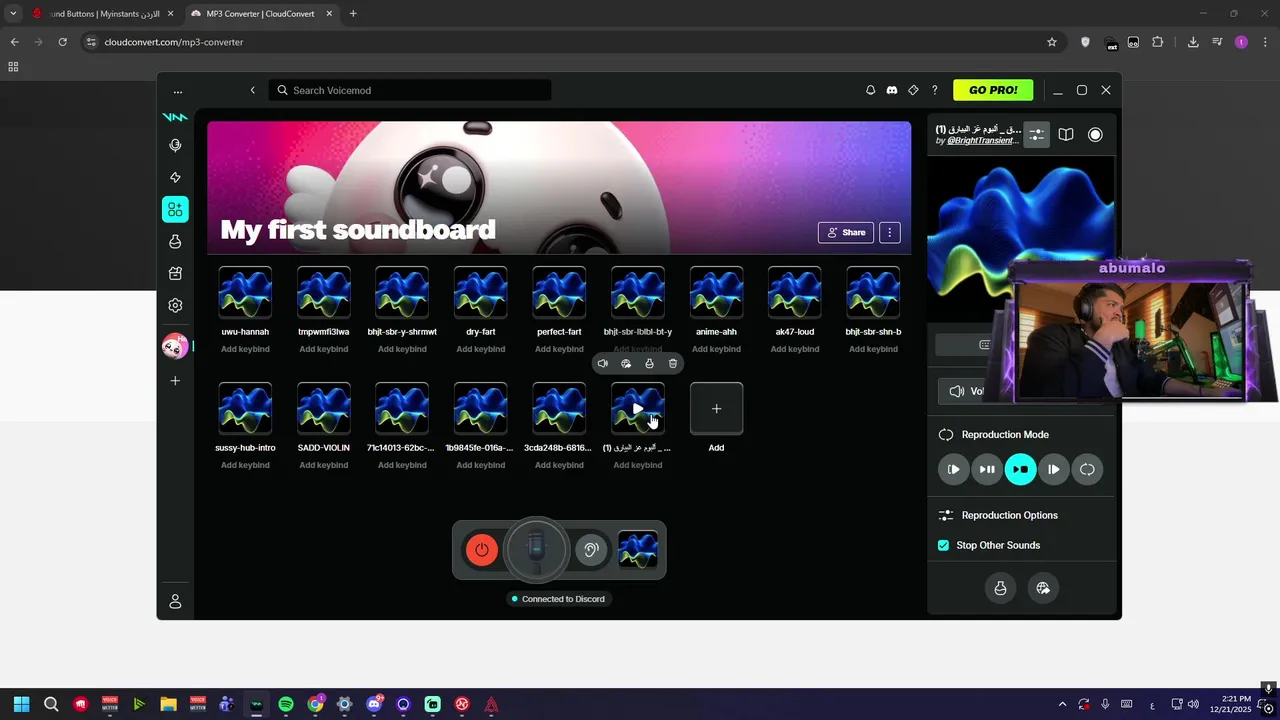Select the highlighted soundboard sidebar icon

click(x=175, y=209)
